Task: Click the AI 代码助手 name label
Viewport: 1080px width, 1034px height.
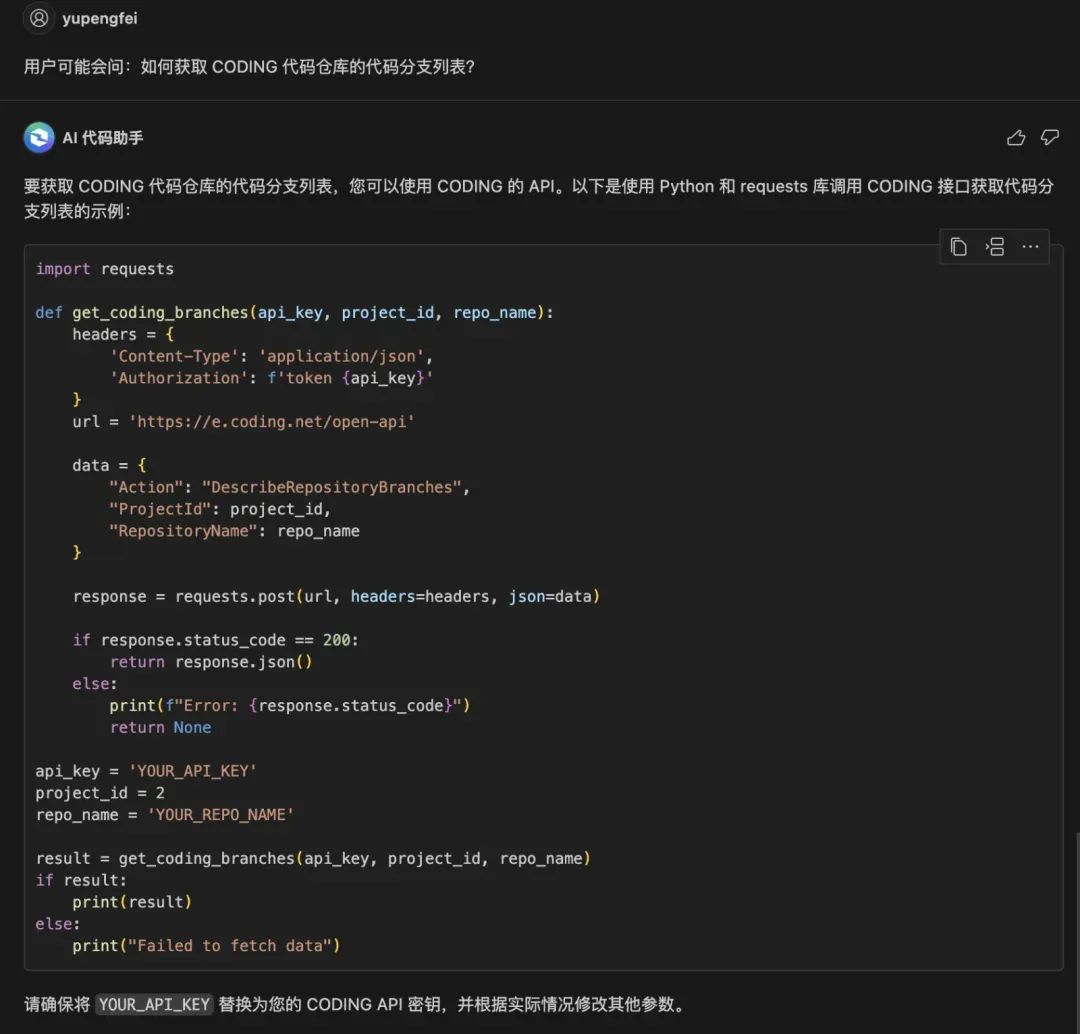Action: pos(103,138)
